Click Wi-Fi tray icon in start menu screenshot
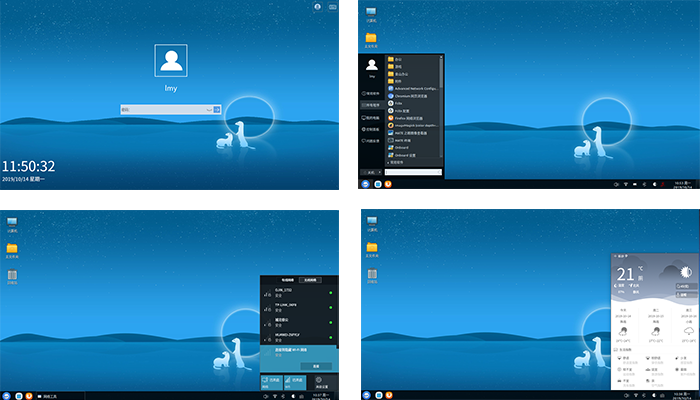This screenshot has width=700, height=400. 625,184
